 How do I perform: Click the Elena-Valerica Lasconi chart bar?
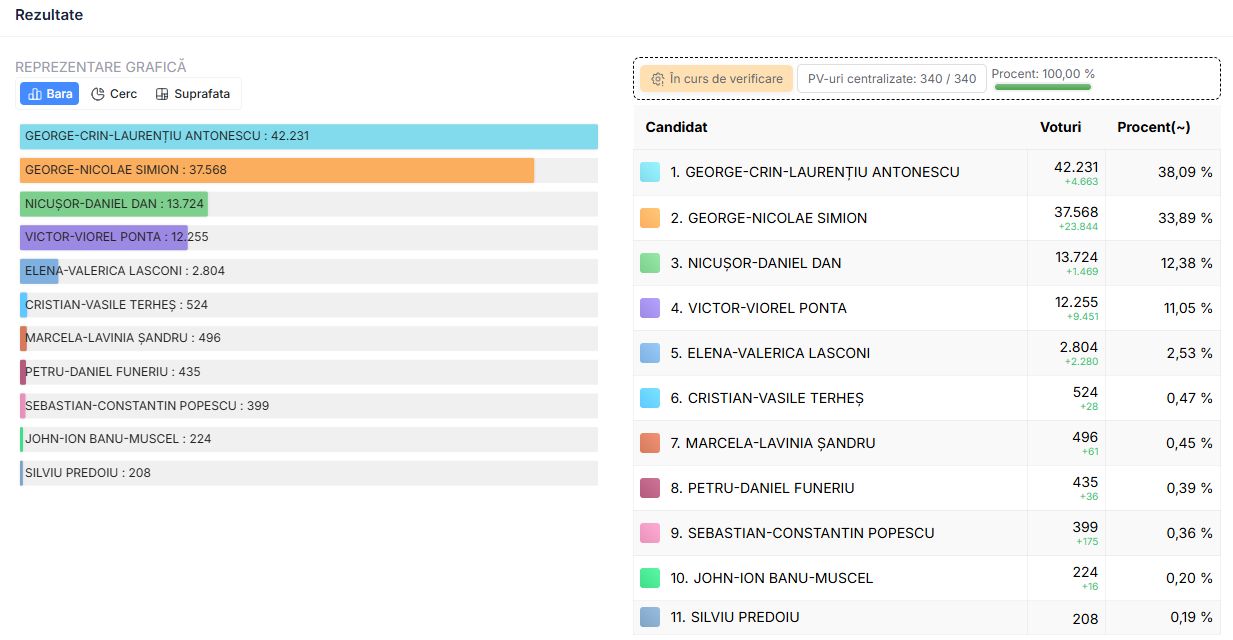pos(39,271)
